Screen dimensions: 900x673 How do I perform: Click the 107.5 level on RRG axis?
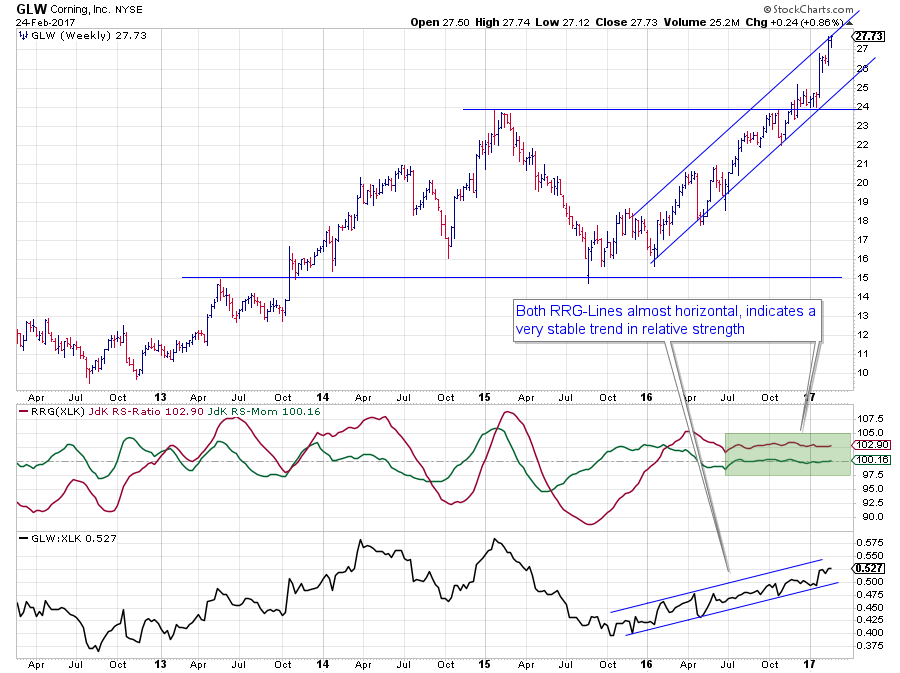coord(870,419)
